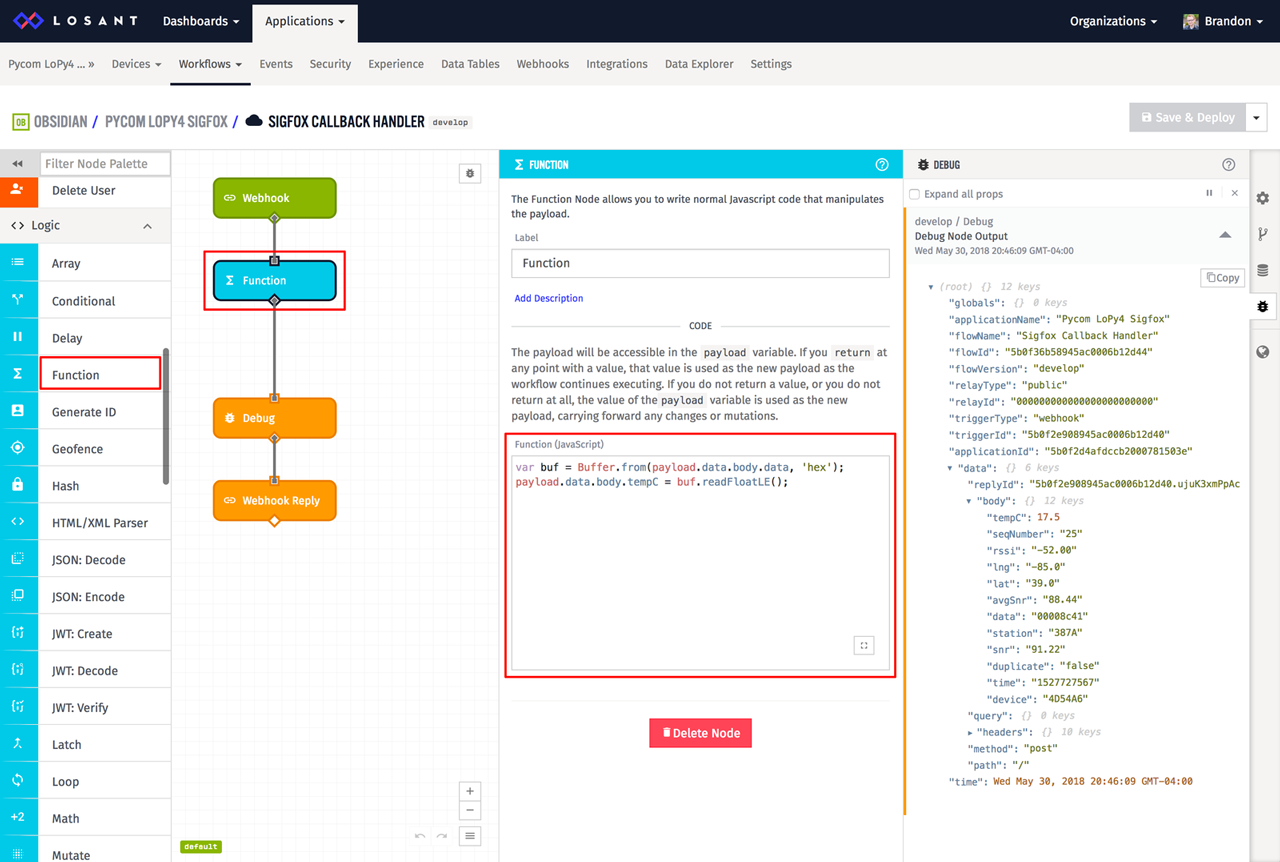Zoom in on the workflow canvas
The width and height of the screenshot is (1280, 862).
470,791
